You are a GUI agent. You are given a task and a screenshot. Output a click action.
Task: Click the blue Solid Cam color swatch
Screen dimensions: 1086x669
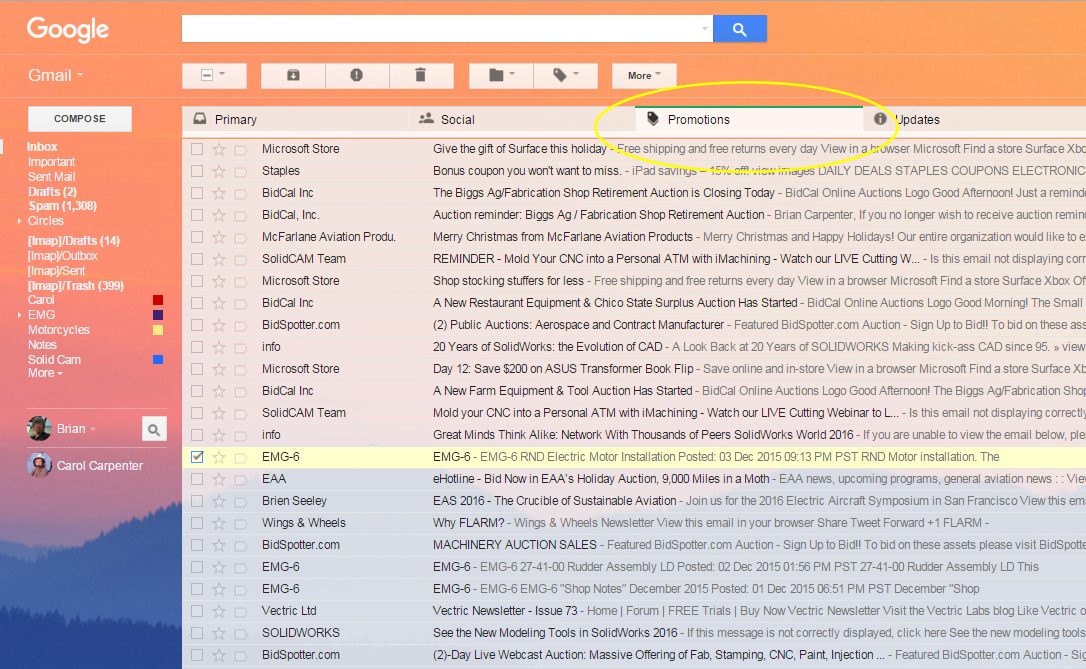click(158, 359)
